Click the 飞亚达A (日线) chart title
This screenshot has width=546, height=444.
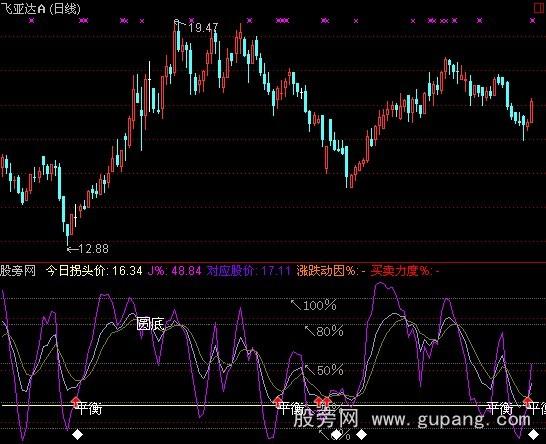pyautogui.click(x=40, y=8)
